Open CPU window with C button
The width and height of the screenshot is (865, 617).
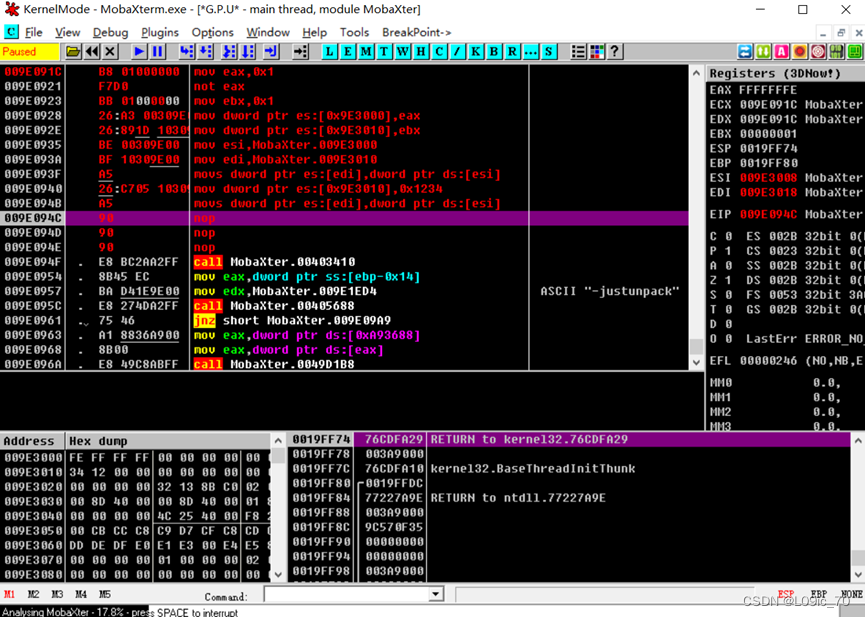coord(439,52)
